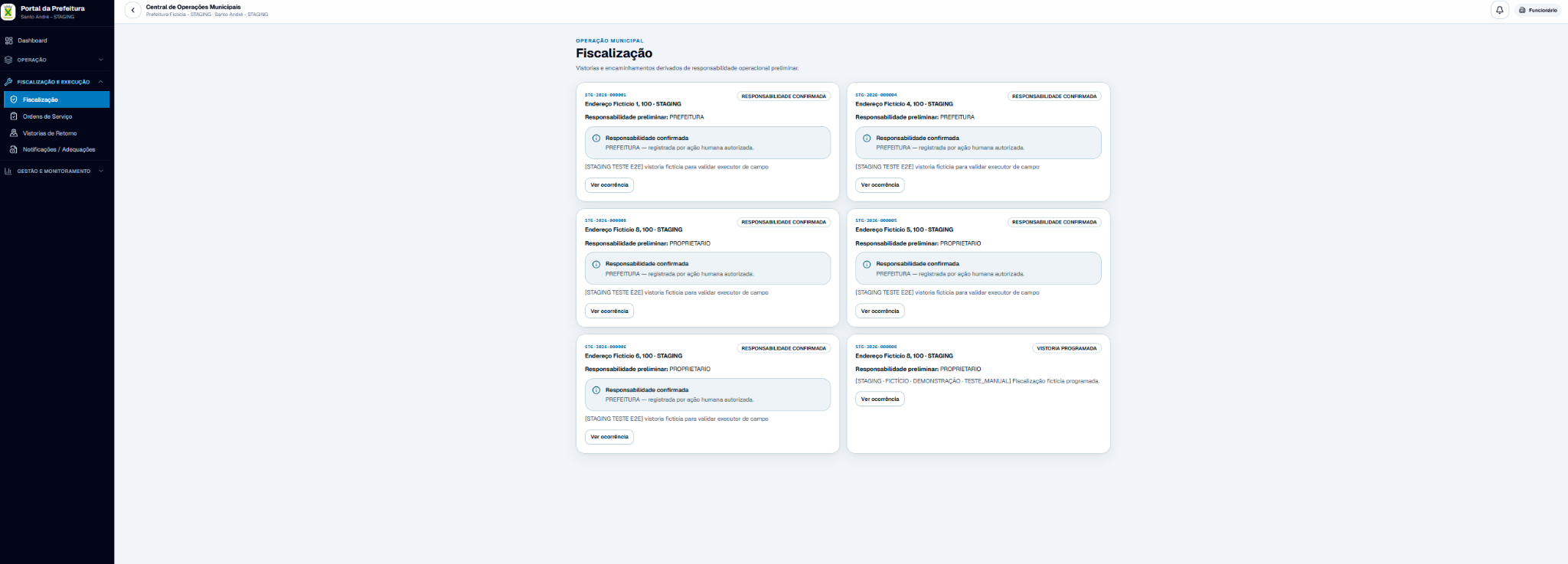Click the Portal da Prefeitura crest logo
Screen dimensions: 1568x564
8,11
